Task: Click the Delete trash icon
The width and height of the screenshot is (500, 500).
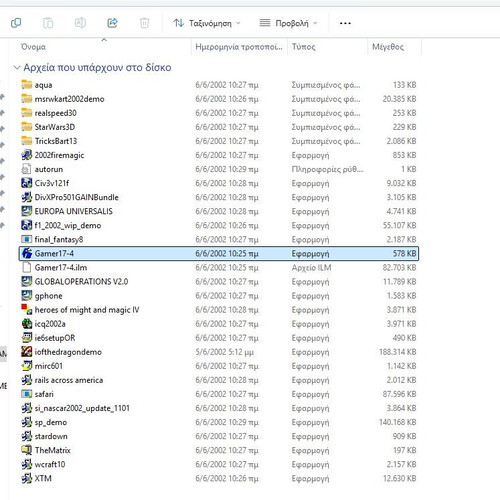Action: click(x=144, y=23)
